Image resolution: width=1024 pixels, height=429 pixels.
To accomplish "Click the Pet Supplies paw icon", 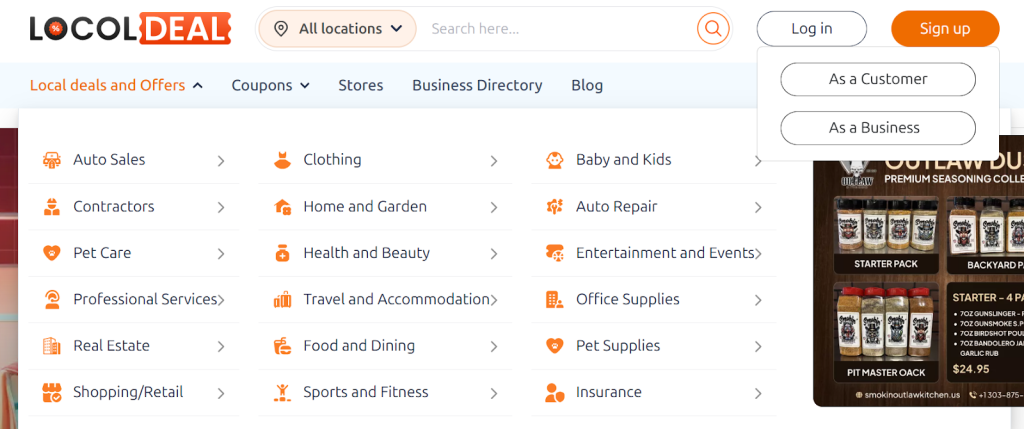I will point(554,346).
